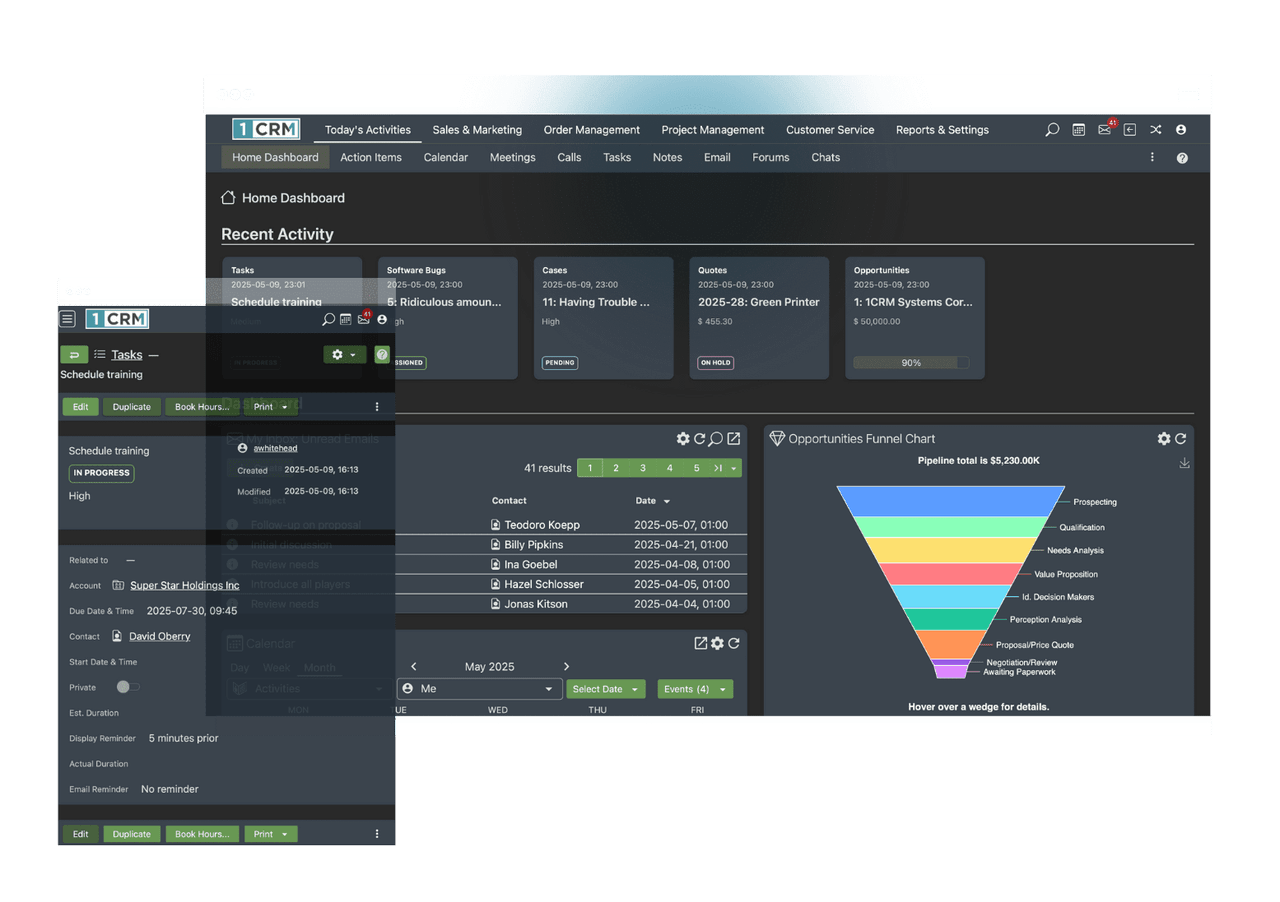This screenshot has height=902, width=1280.
Task: Open the user profile icon in dashboard header
Action: (x=1181, y=130)
